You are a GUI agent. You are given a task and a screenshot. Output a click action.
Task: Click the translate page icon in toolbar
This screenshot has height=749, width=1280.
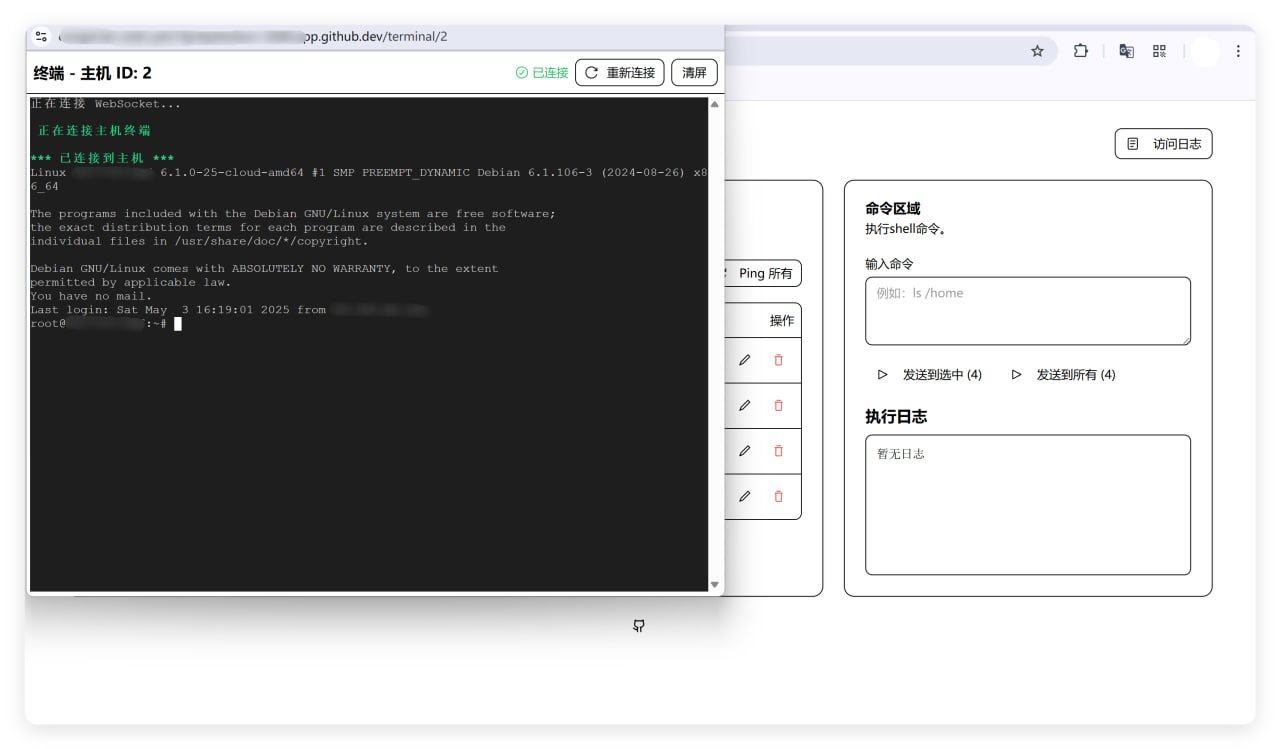coord(1126,51)
